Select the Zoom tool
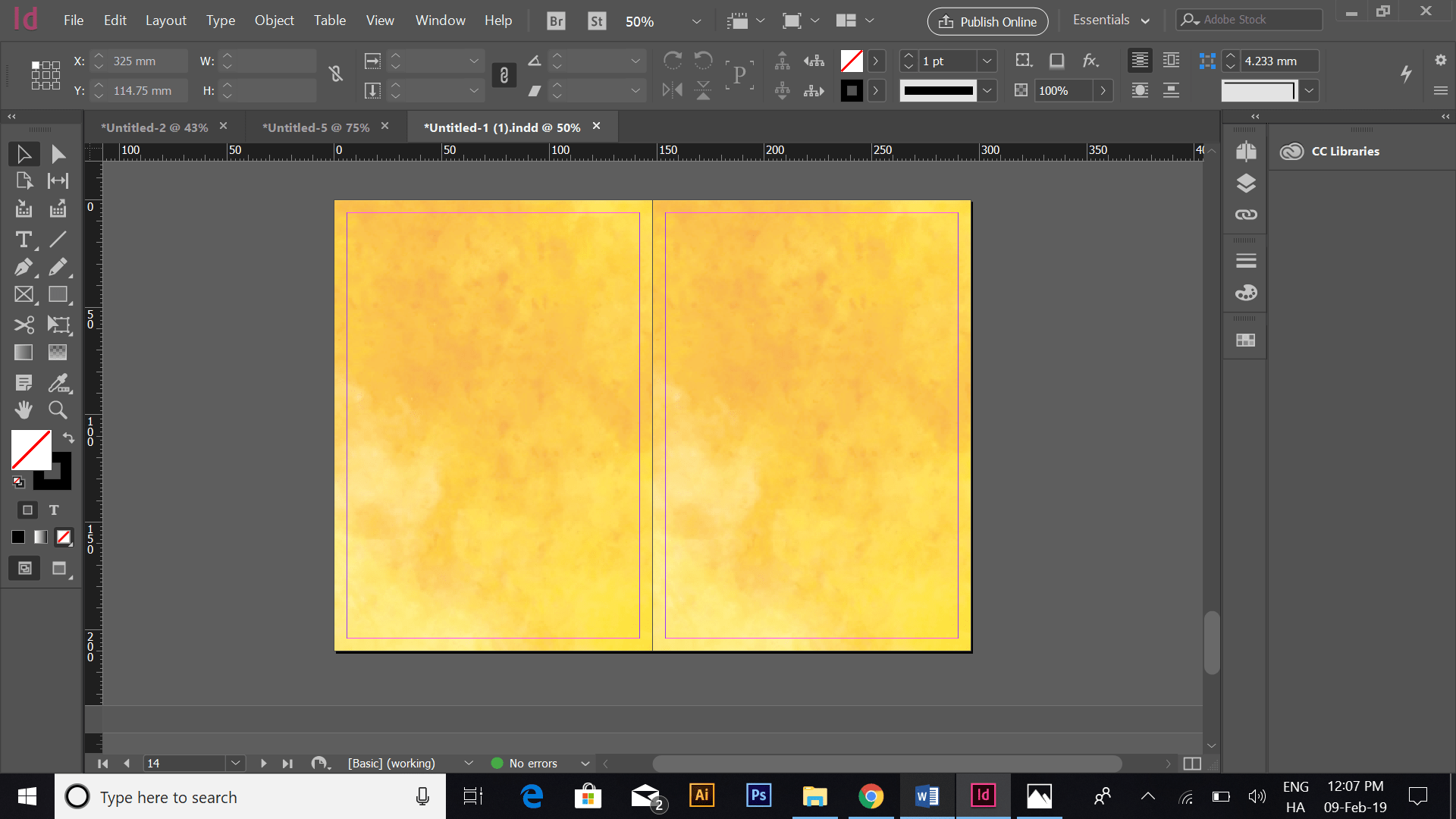Viewport: 1456px width, 819px height. 58,410
